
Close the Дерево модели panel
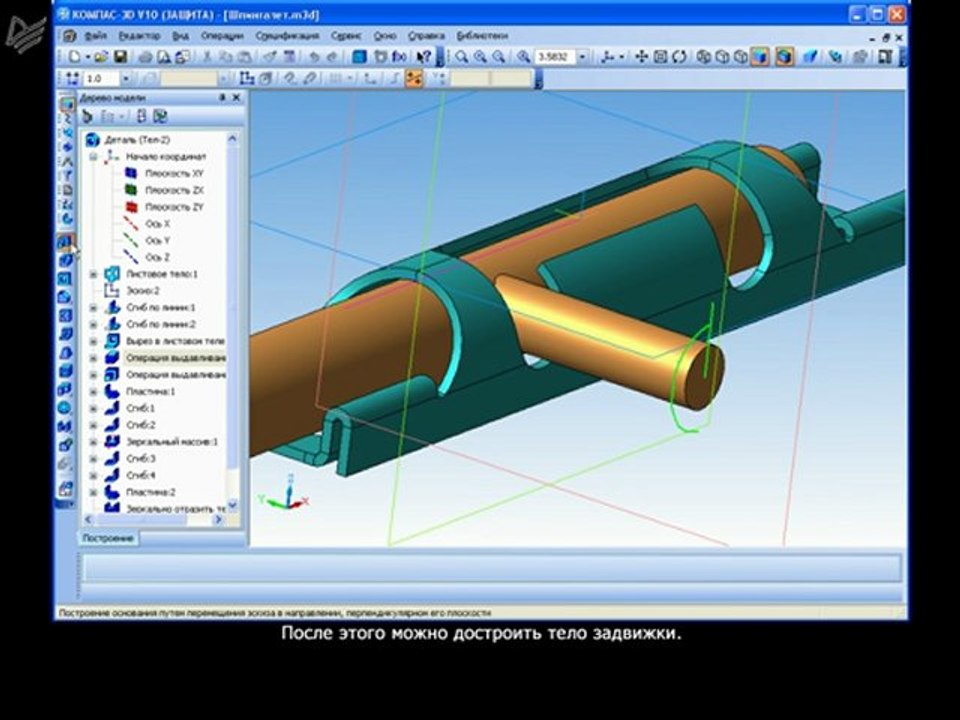[x=236, y=97]
